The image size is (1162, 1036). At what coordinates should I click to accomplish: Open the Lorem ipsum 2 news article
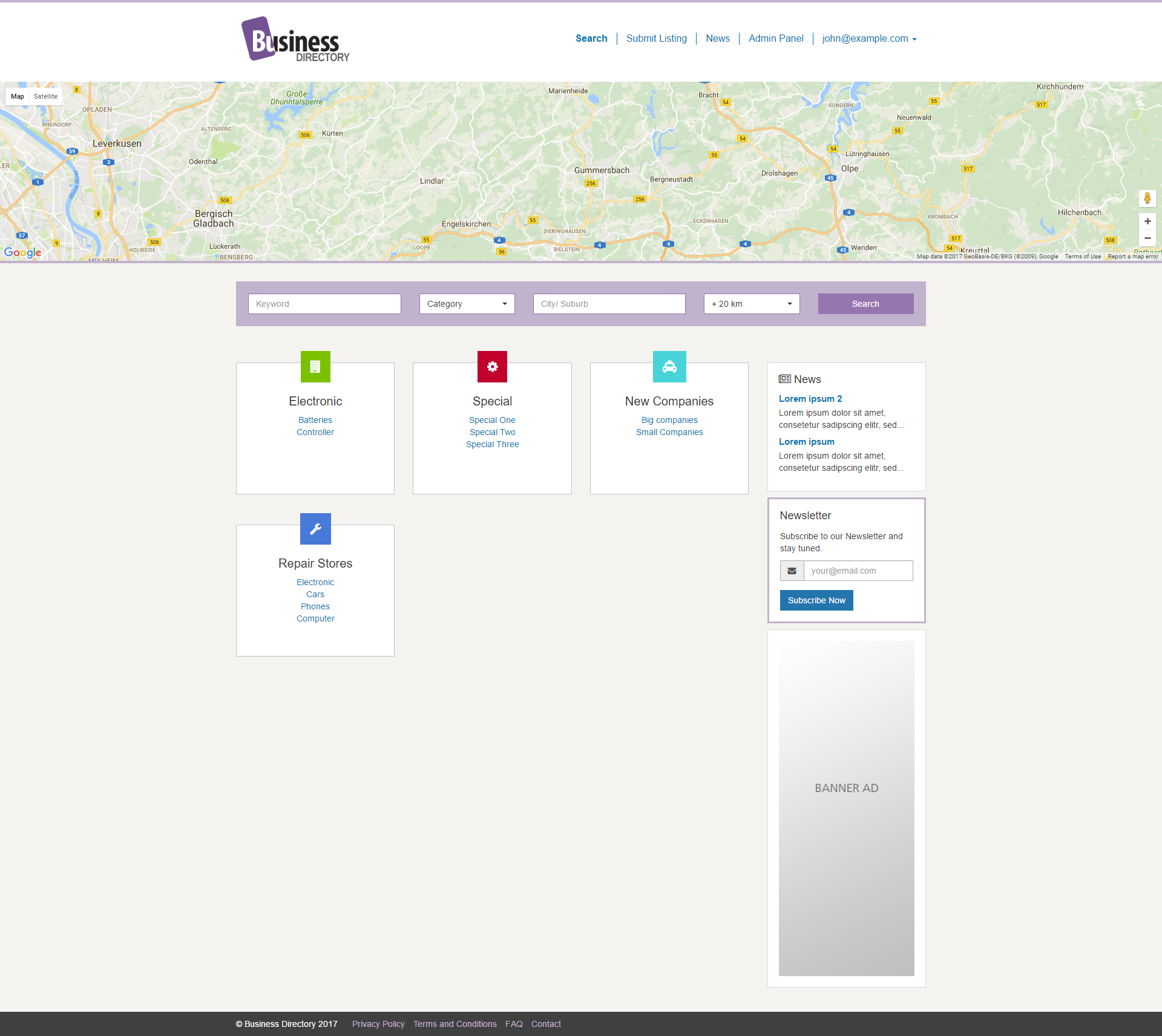point(810,399)
